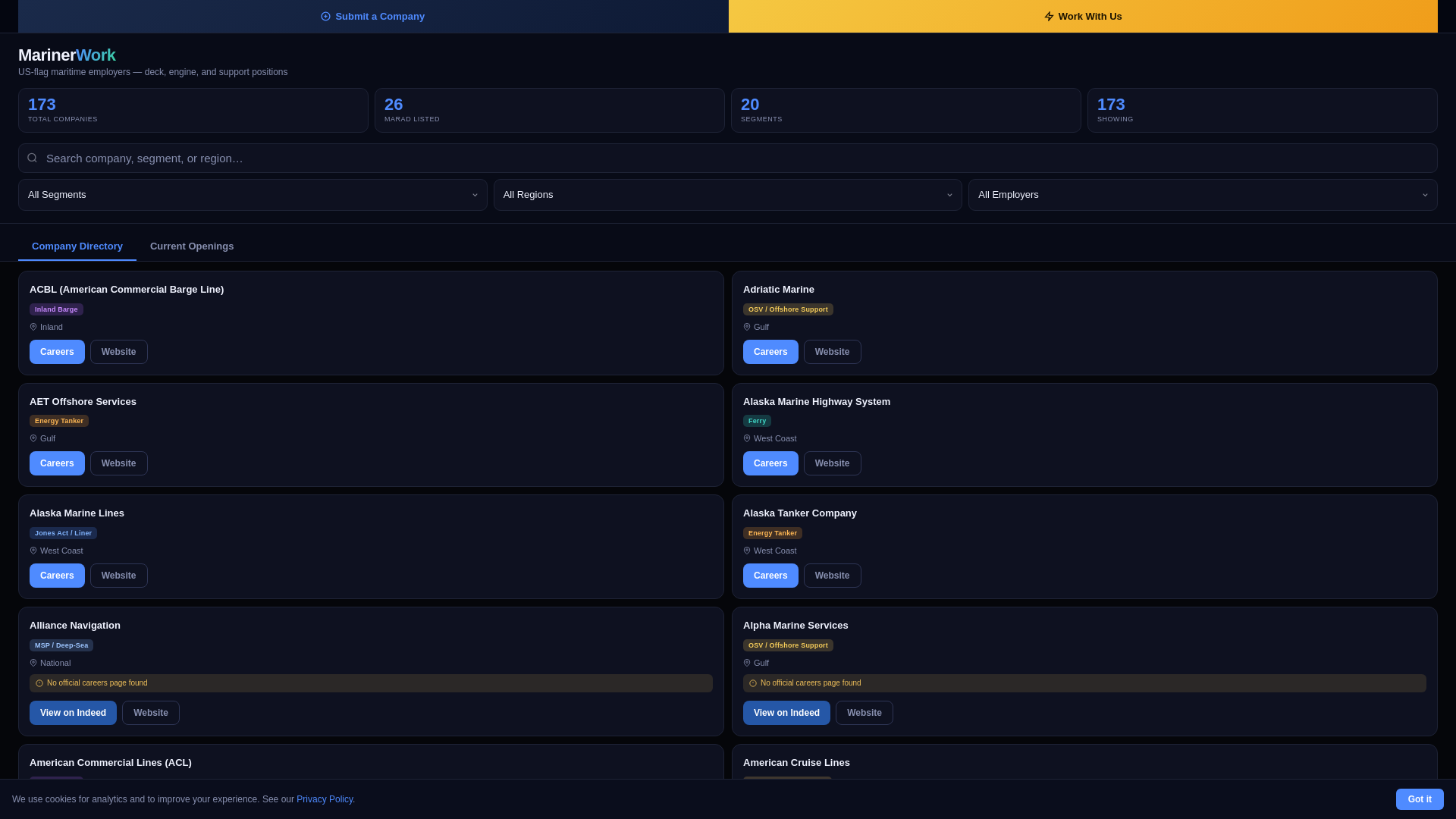
Task: Click Energy Tanker tag on Alaska Tanker Company
Action: click(x=773, y=533)
